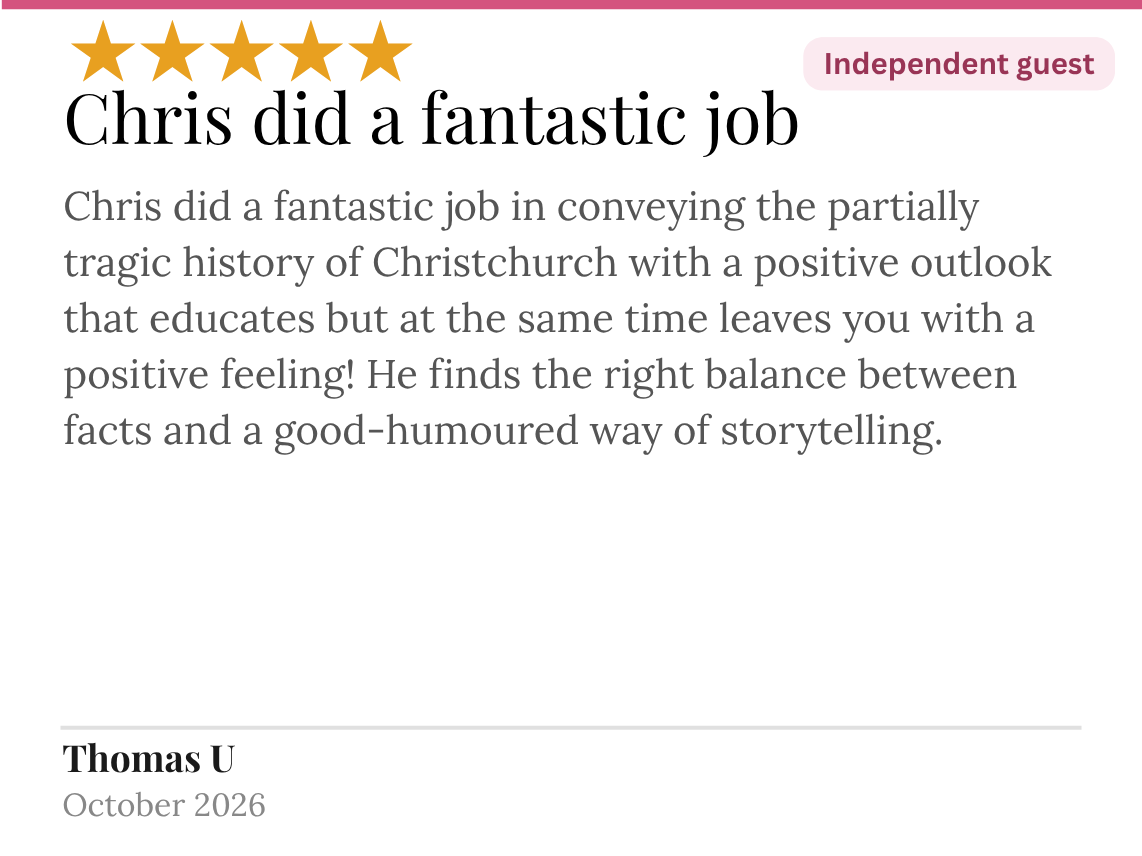Click the first gold star
1142x856 pixels.
(x=103, y=52)
